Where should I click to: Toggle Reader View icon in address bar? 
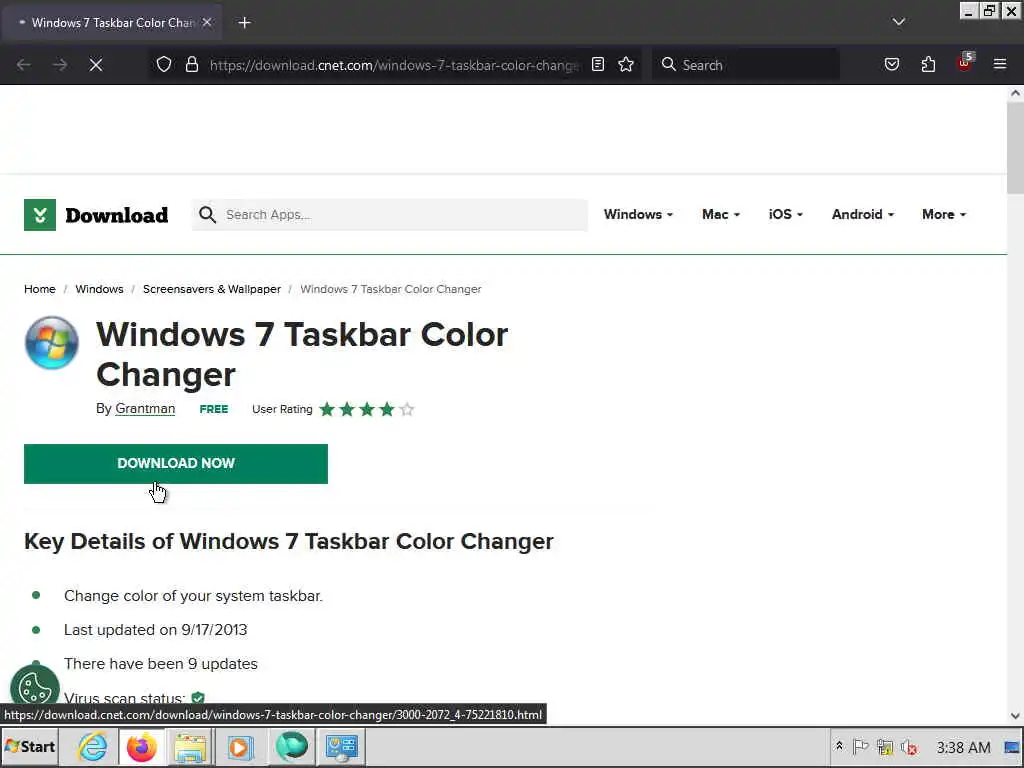click(x=598, y=64)
